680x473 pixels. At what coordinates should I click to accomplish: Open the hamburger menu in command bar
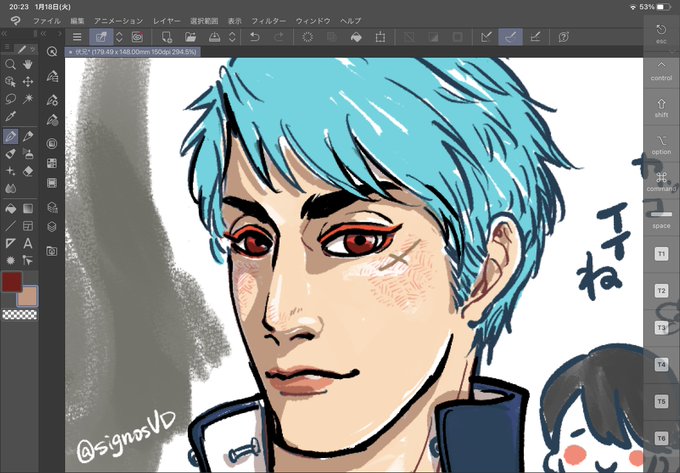coord(77,37)
